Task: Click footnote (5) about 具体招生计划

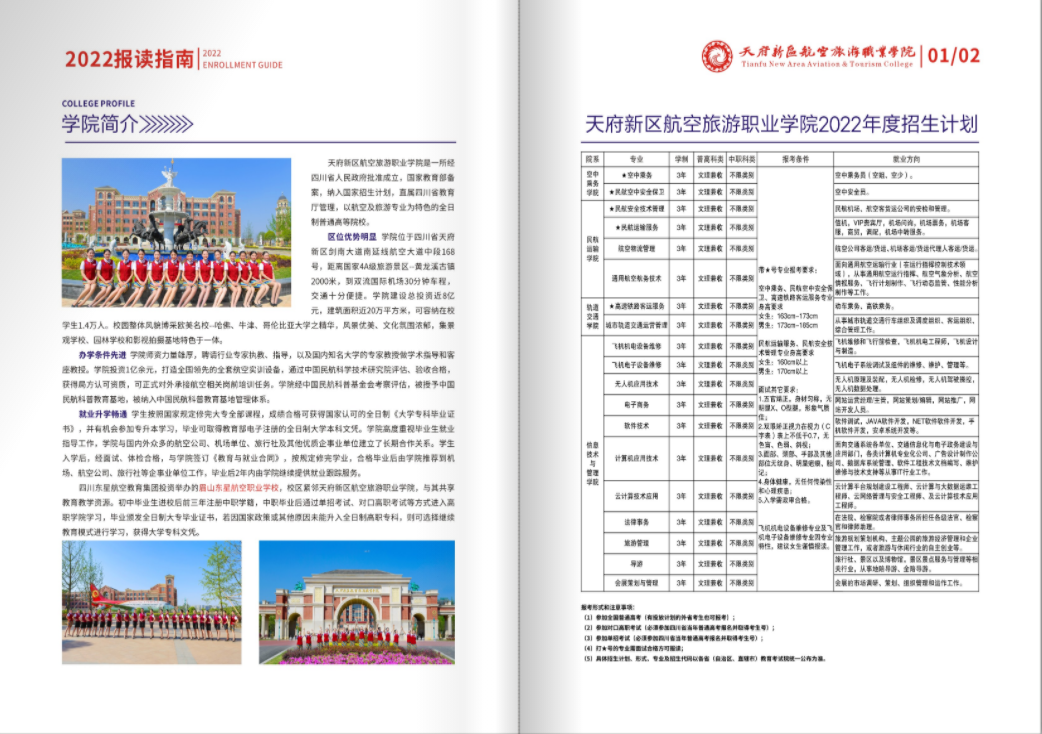Action: pyautogui.click(x=704, y=659)
